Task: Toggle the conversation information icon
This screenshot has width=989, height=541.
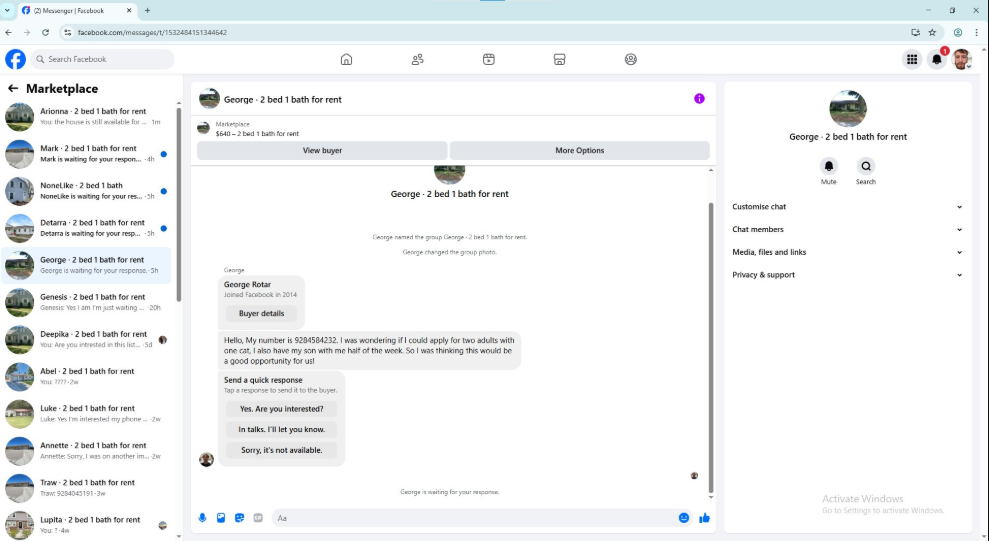Action: pyautogui.click(x=699, y=98)
